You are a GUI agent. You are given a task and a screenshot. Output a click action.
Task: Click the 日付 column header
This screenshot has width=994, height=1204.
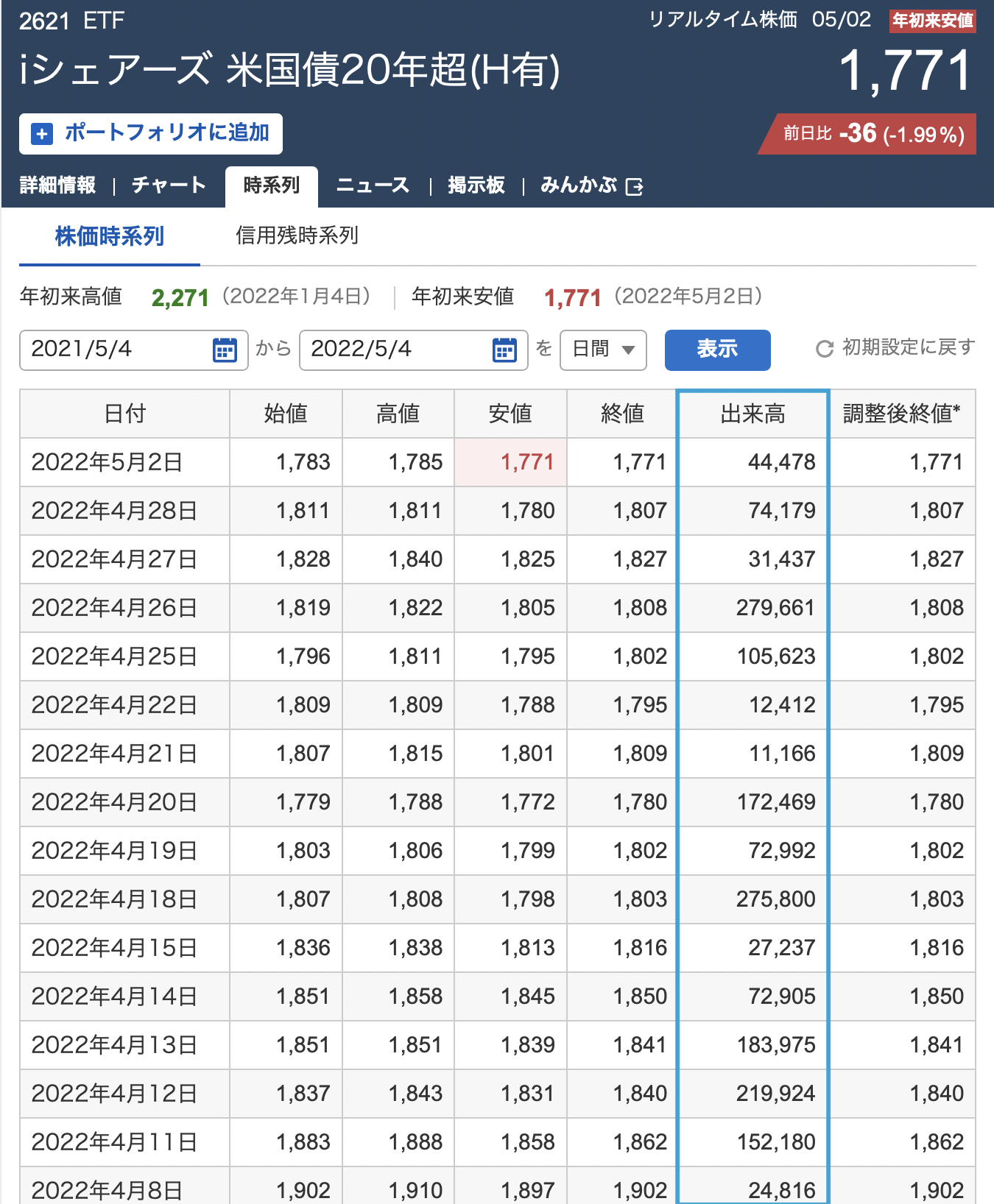tap(125, 414)
